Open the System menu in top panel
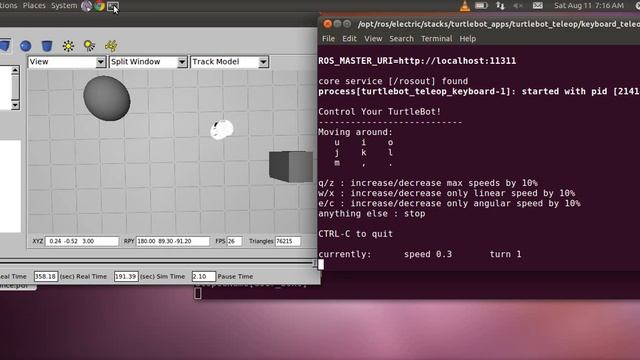 coord(64,6)
